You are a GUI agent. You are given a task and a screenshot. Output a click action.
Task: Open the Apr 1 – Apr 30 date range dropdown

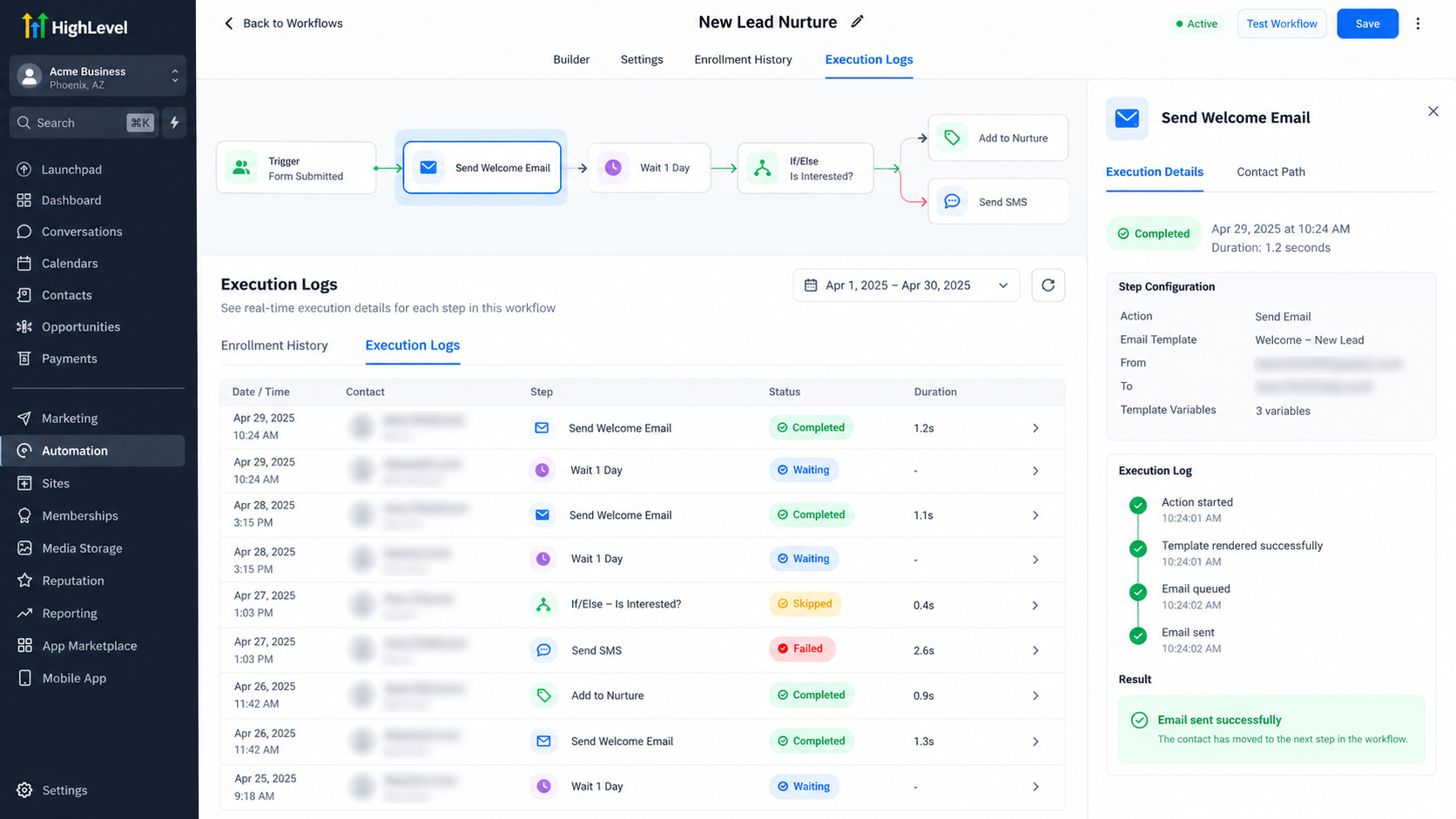point(906,285)
